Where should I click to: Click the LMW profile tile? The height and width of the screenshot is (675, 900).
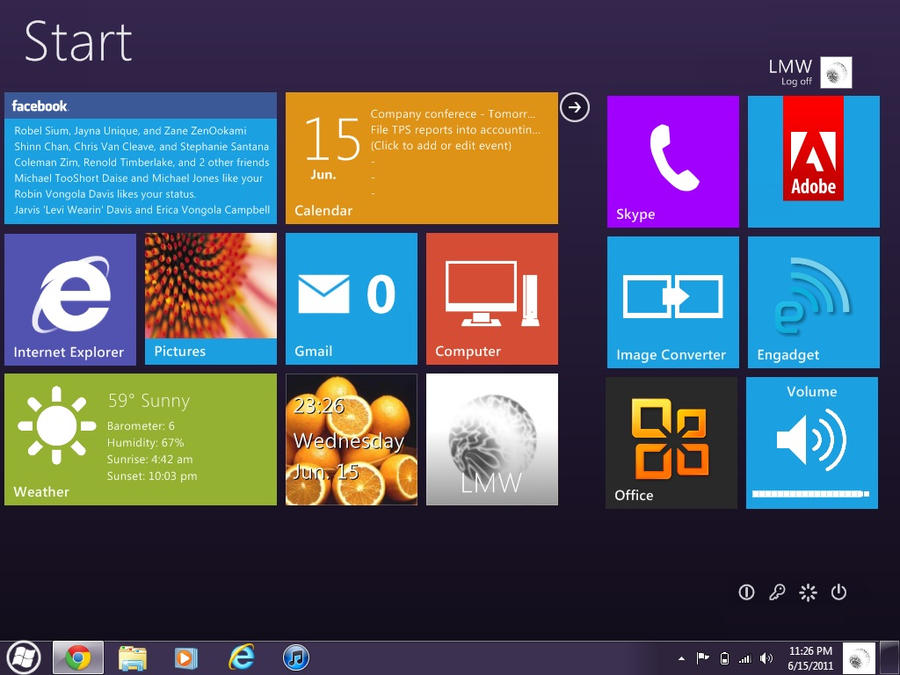coord(492,440)
